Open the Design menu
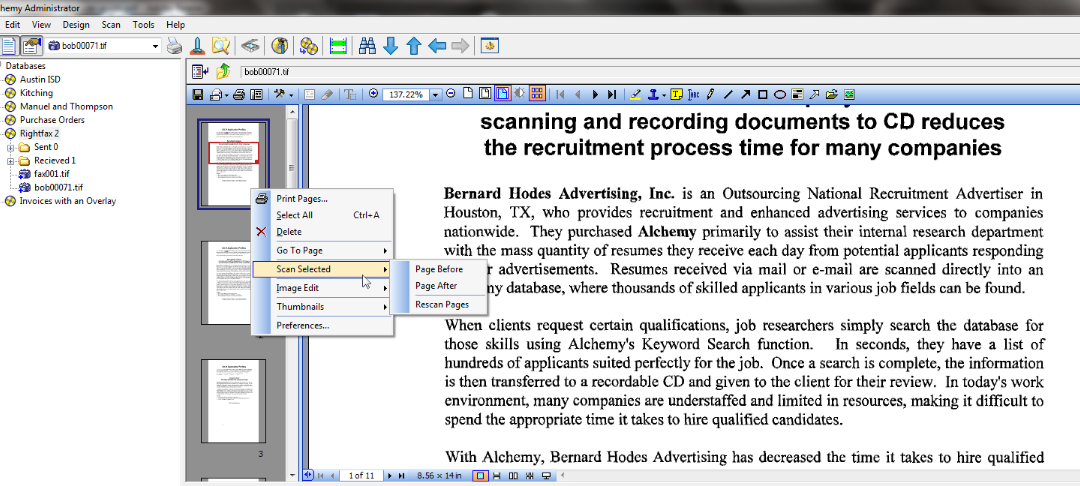The width and height of the screenshot is (1080, 486). coord(76,24)
